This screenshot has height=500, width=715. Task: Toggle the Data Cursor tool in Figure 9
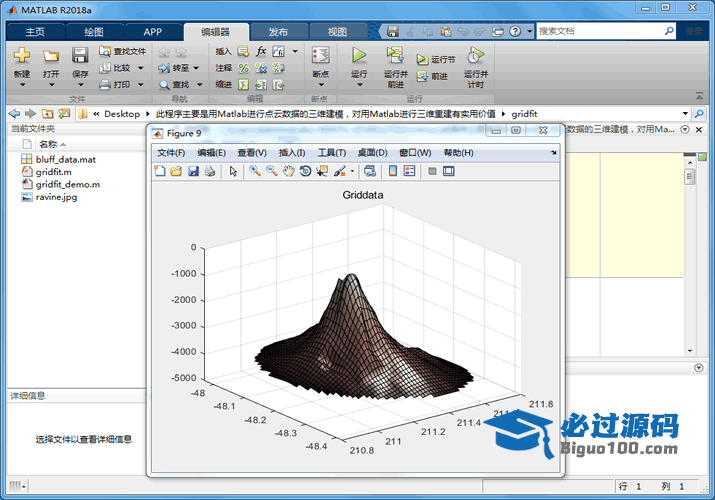322,171
